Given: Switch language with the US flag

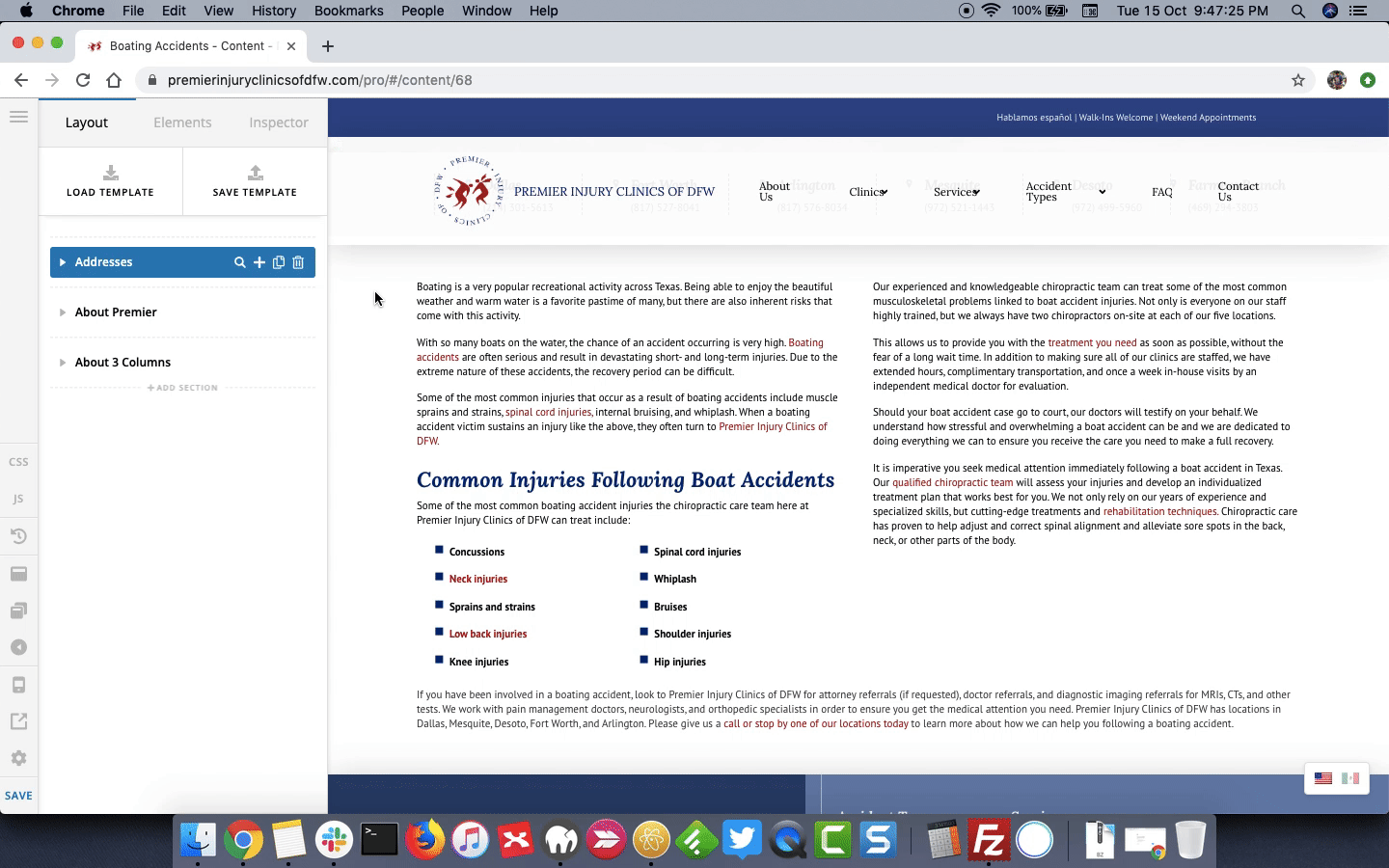Looking at the screenshot, I should 1323,778.
